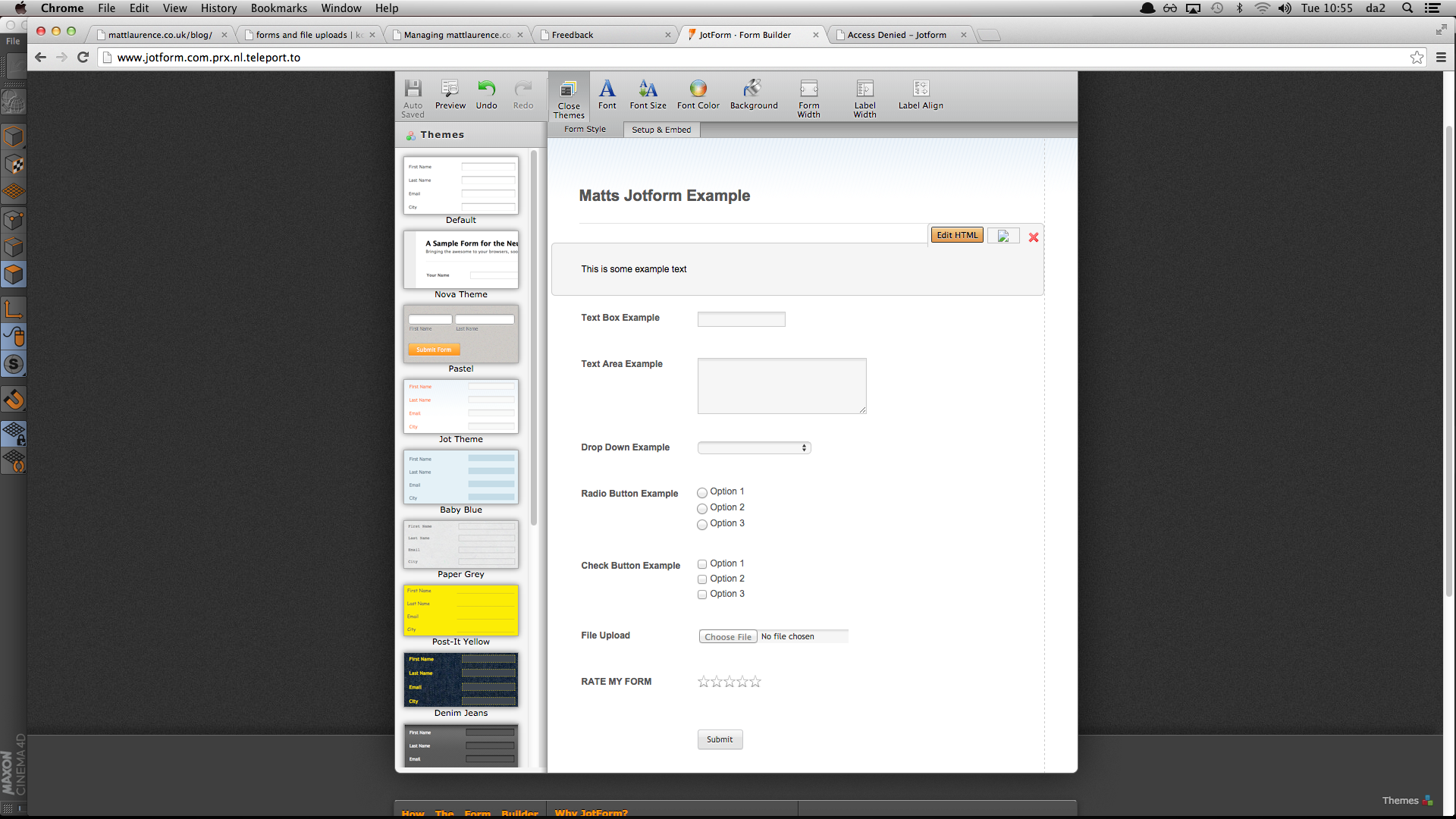Open the Font tool

(x=607, y=89)
